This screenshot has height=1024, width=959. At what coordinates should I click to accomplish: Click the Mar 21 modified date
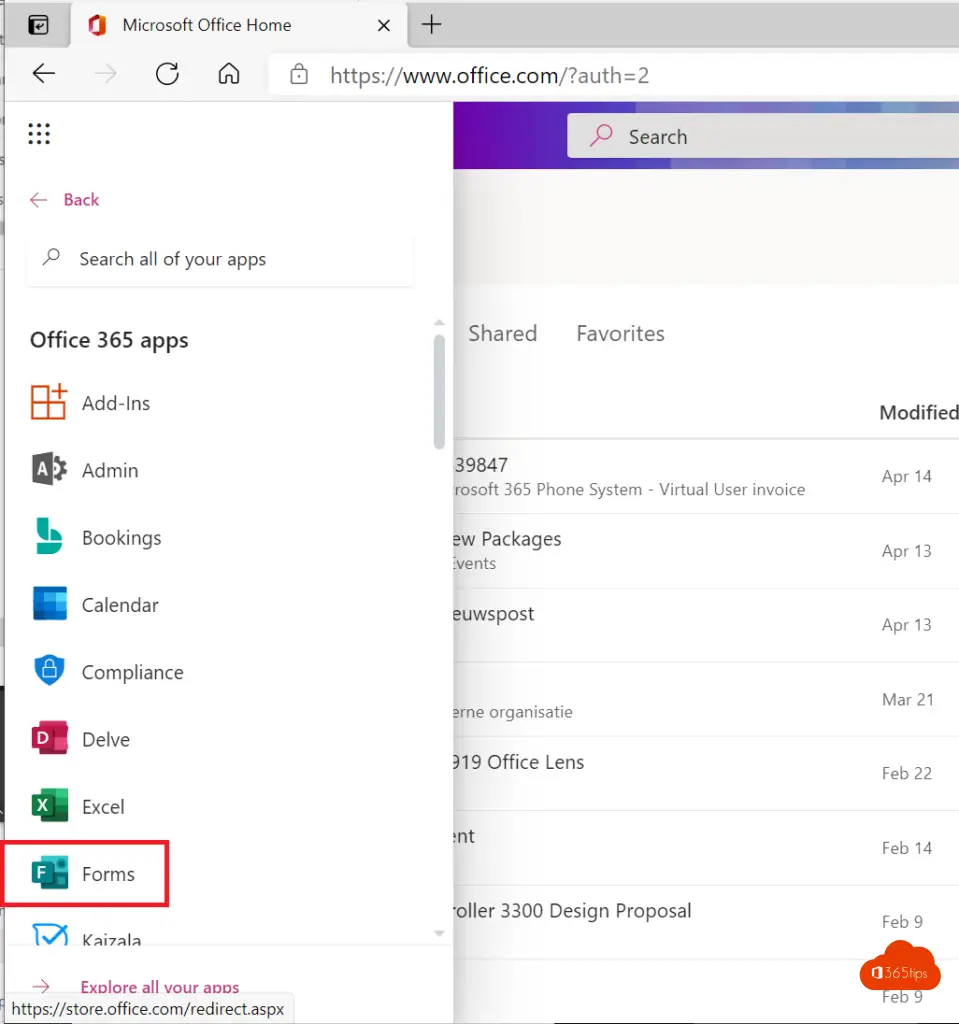click(907, 700)
